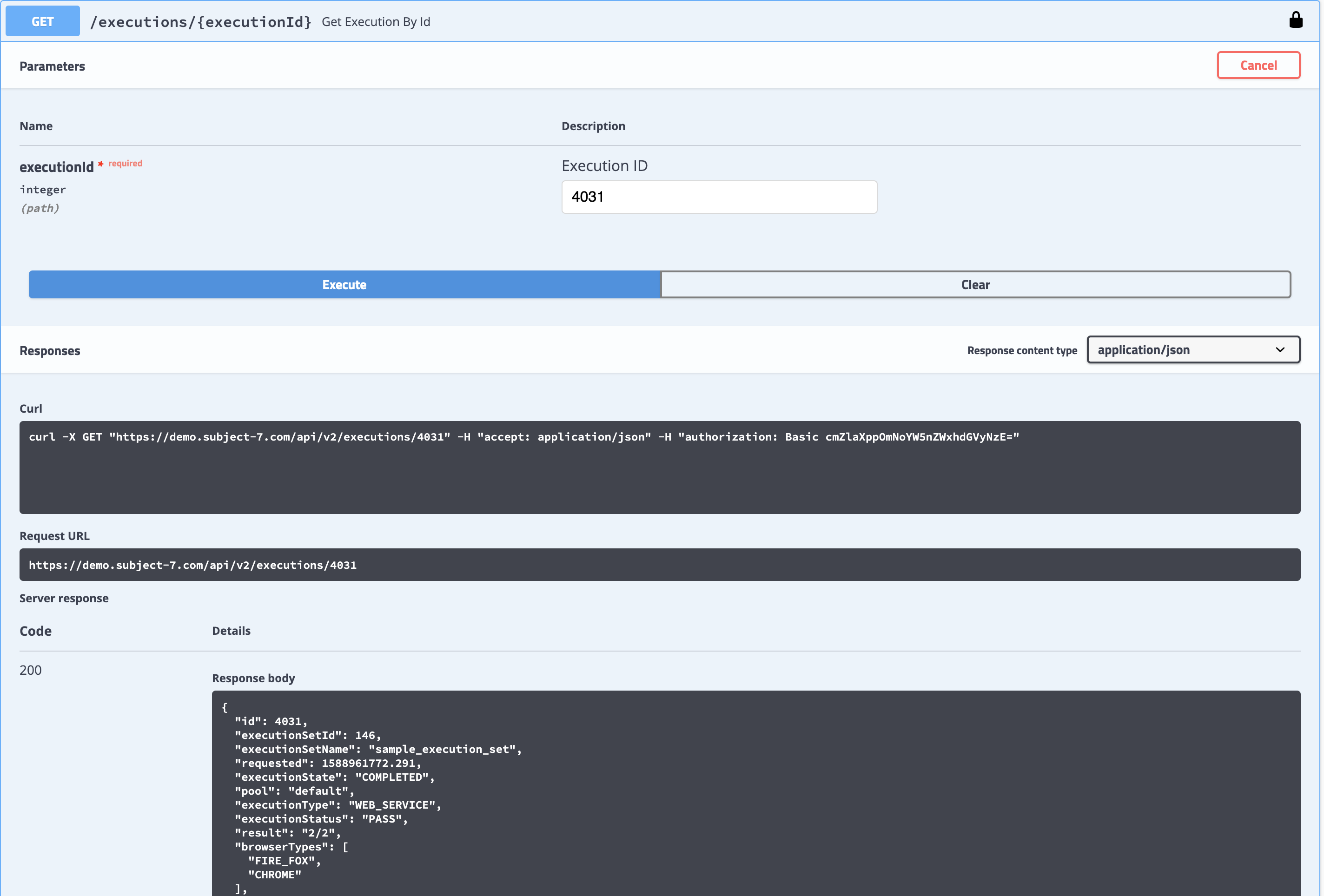This screenshot has width=1324, height=896.
Task: Click the Details column header
Action: pos(231,631)
